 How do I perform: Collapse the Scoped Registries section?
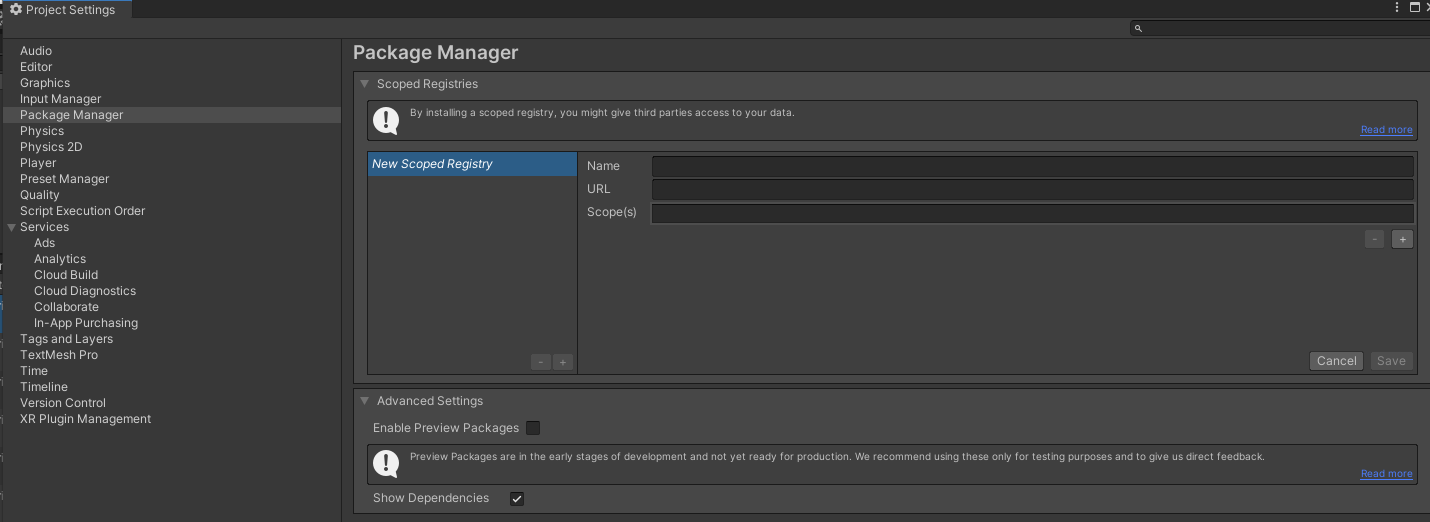pos(365,84)
